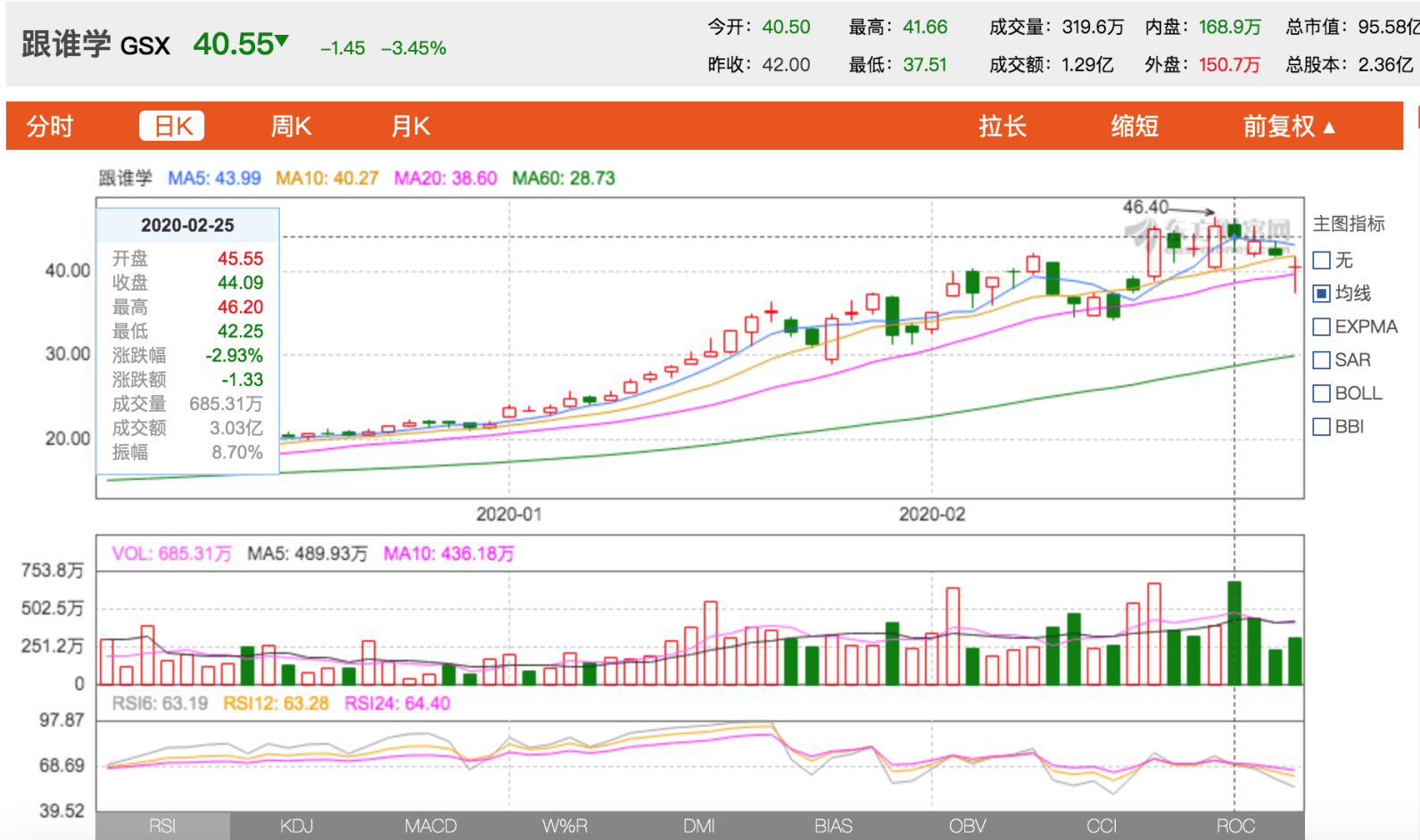Viewport: 1420px width, 840px height.
Task: Switch to the BIAS indicator tab
Action: click(834, 826)
